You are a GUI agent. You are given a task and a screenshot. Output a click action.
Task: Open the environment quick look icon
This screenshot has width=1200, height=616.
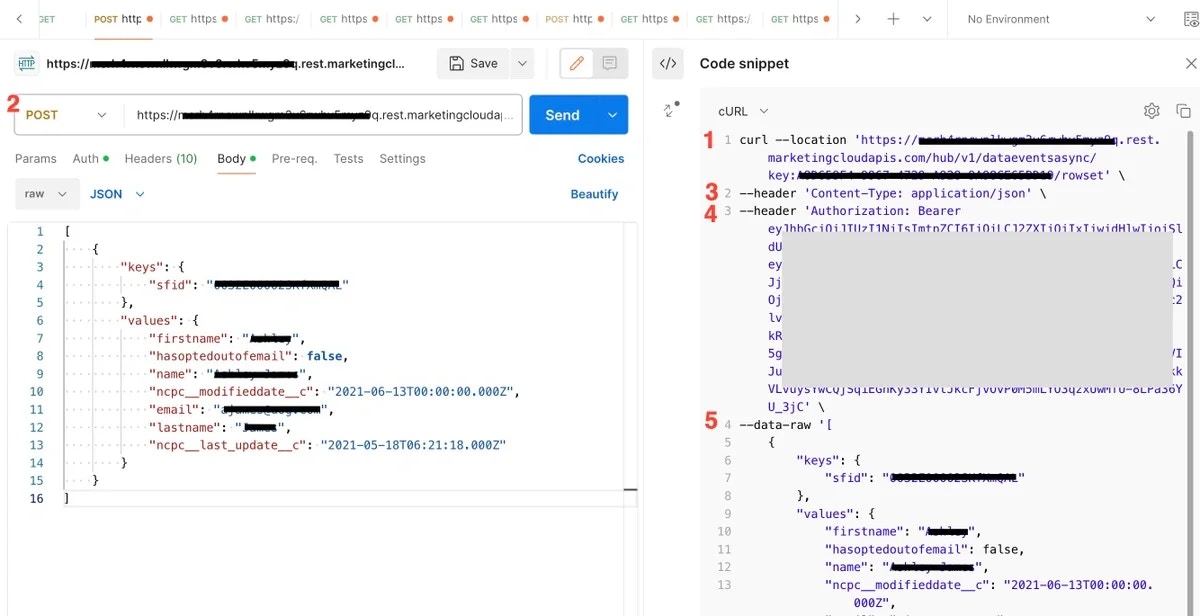1190,19
